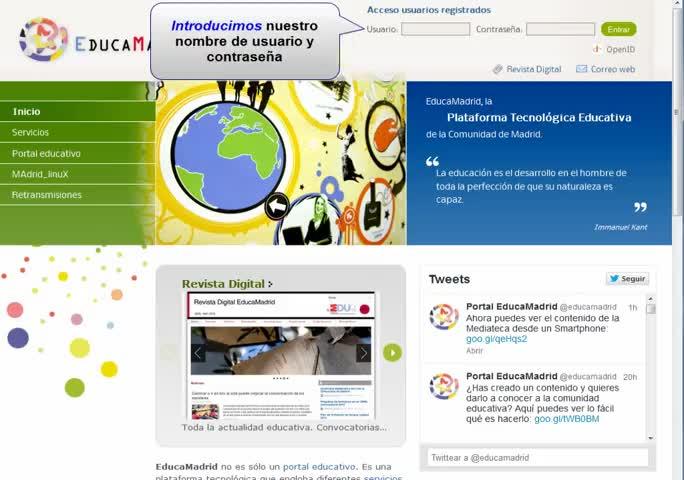684x480 pixels.
Task: Click the Immanuel Kant quote author
Action: click(x=620, y=227)
